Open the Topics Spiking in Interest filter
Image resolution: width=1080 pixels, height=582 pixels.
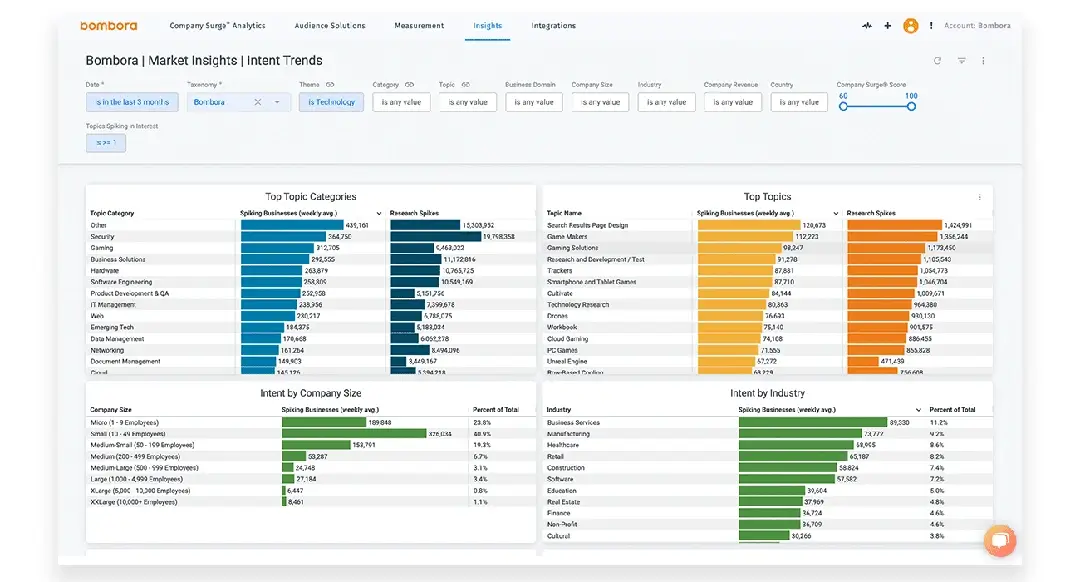(x=106, y=143)
